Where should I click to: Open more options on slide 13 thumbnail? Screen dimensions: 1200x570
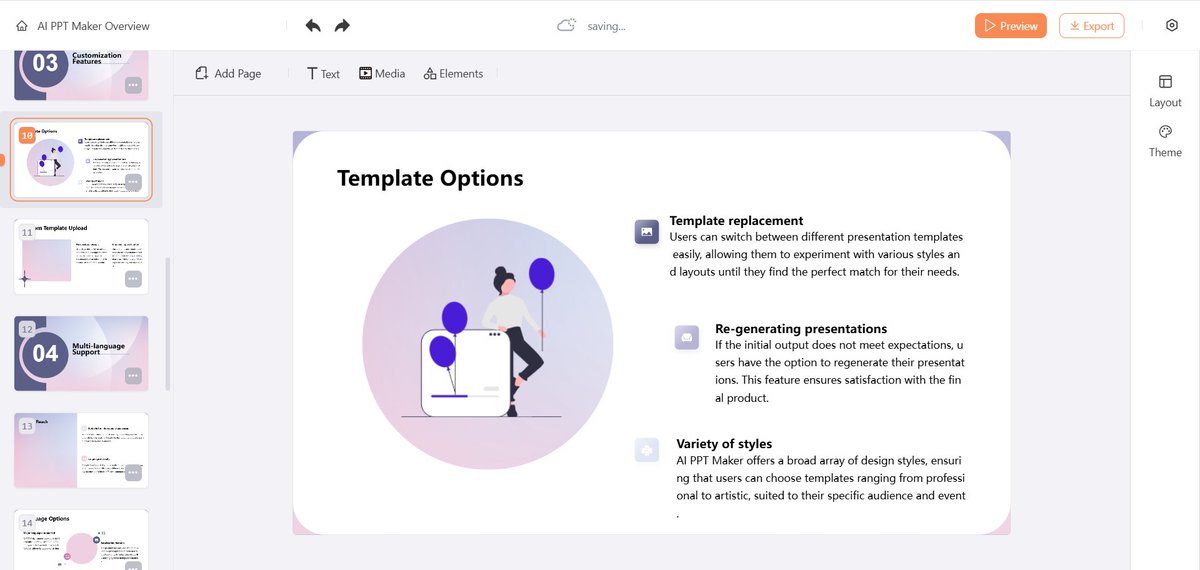pos(133,472)
